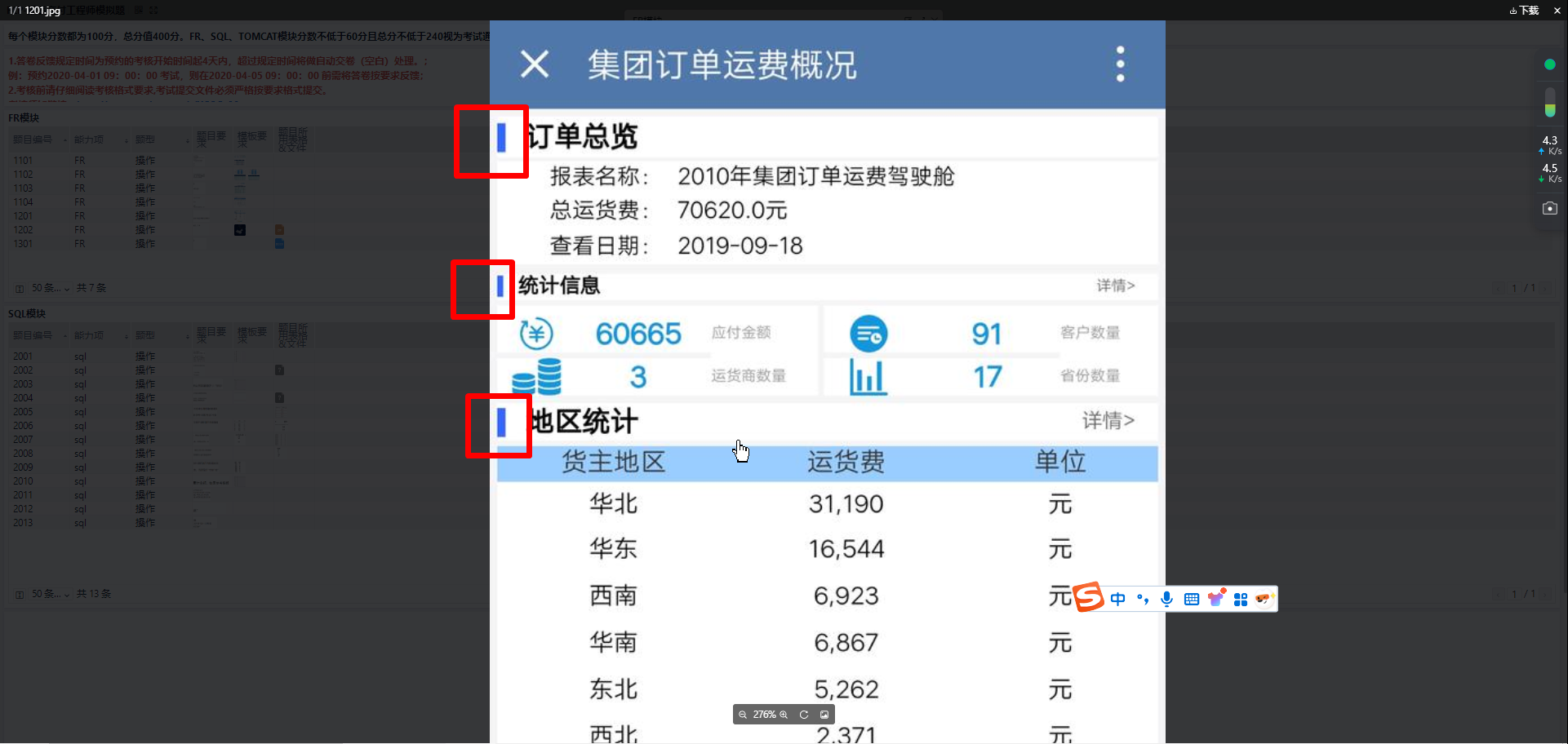1568x744 pixels.
Task: Click the original-size picture icon in the viewer toolbar
Action: pos(824,715)
